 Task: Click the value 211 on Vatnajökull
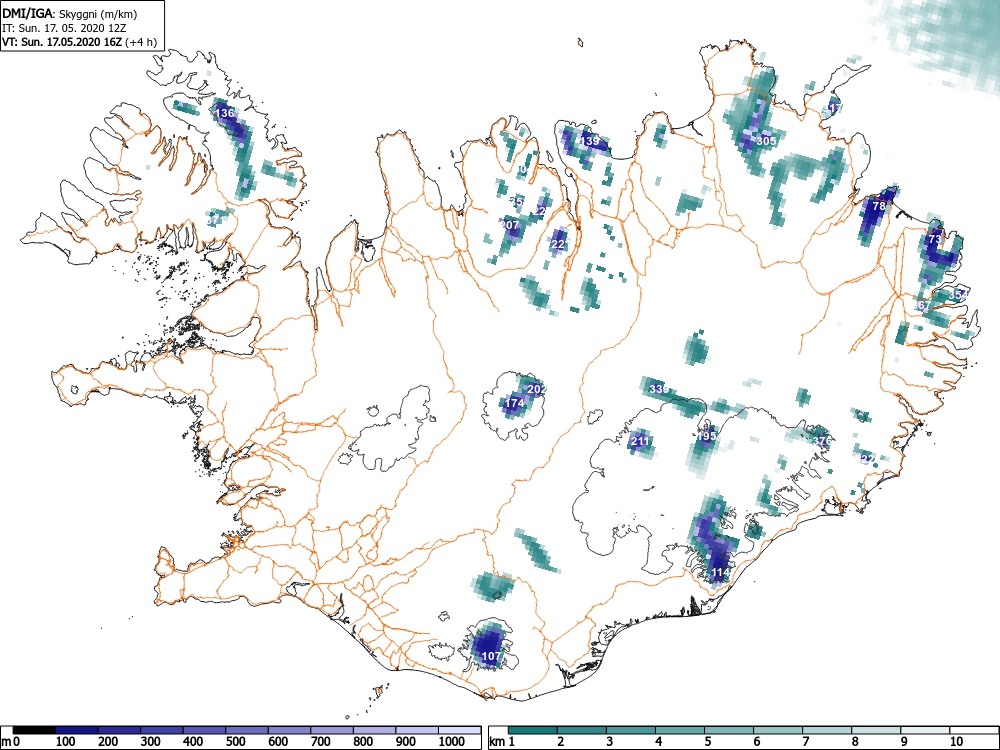click(x=640, y=441)
